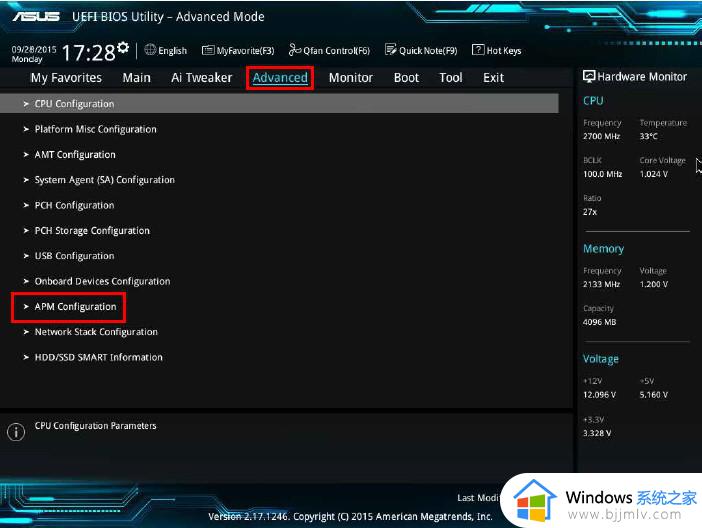Click the language globe icon
The image size is (702, 528).
150,50
